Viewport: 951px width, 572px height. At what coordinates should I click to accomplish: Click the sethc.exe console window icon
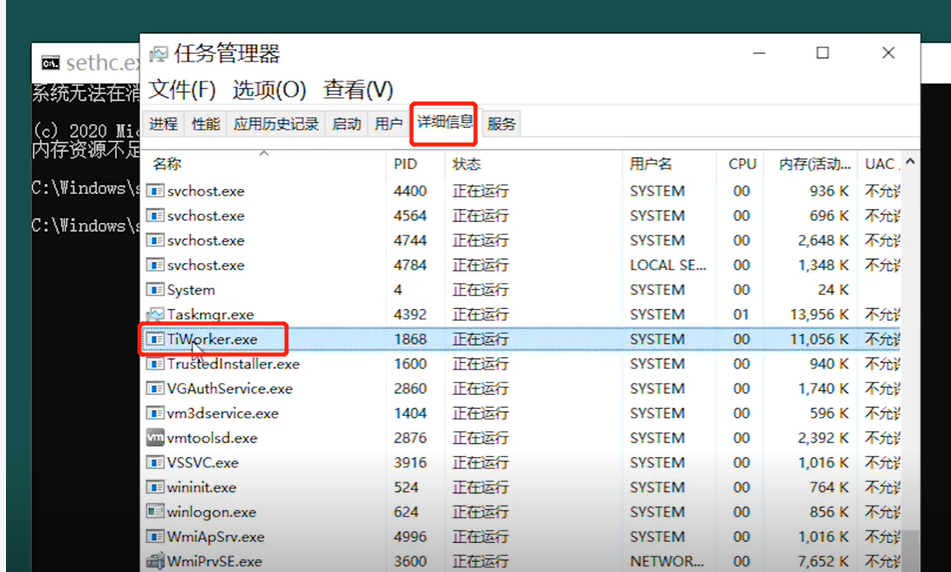tap(50, 62)
